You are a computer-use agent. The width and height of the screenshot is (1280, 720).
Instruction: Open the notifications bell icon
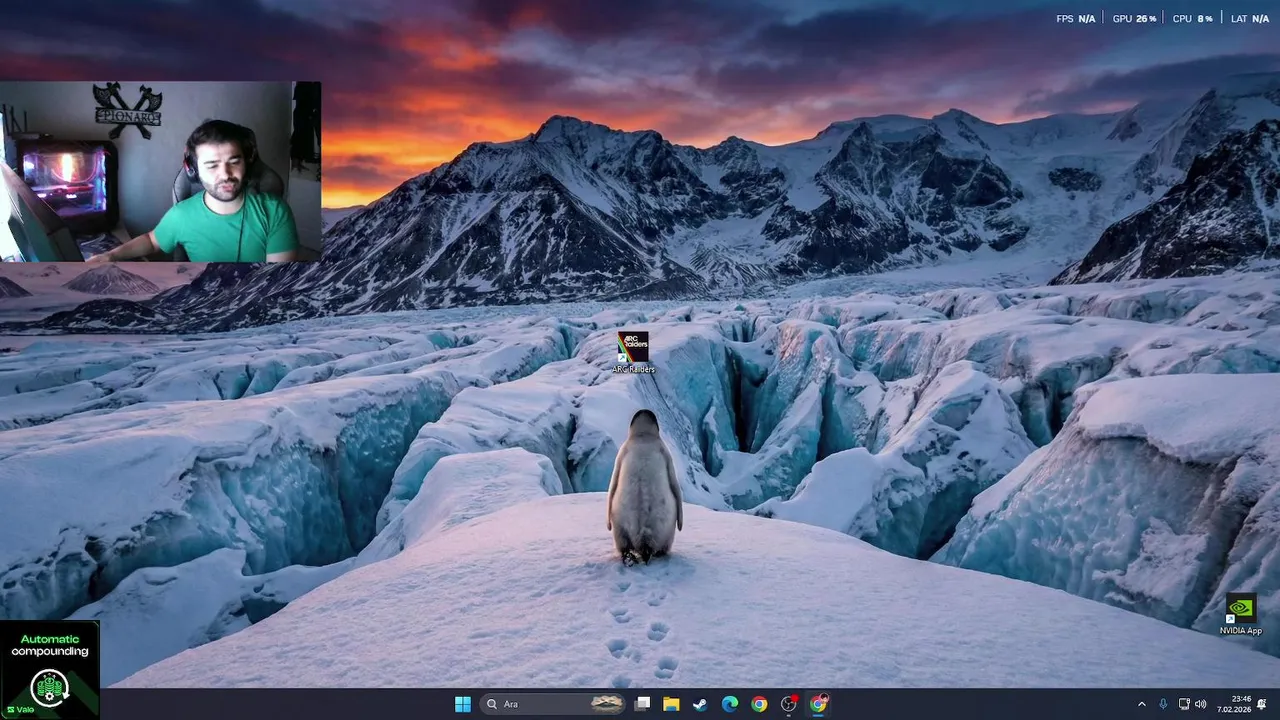click(x=1262, y=704)
